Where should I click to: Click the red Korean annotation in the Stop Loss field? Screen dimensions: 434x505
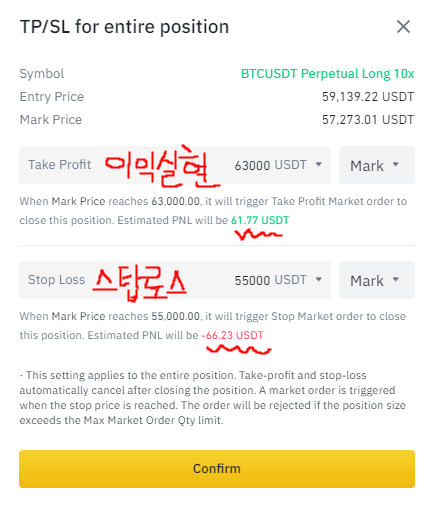tap(139, 284)
